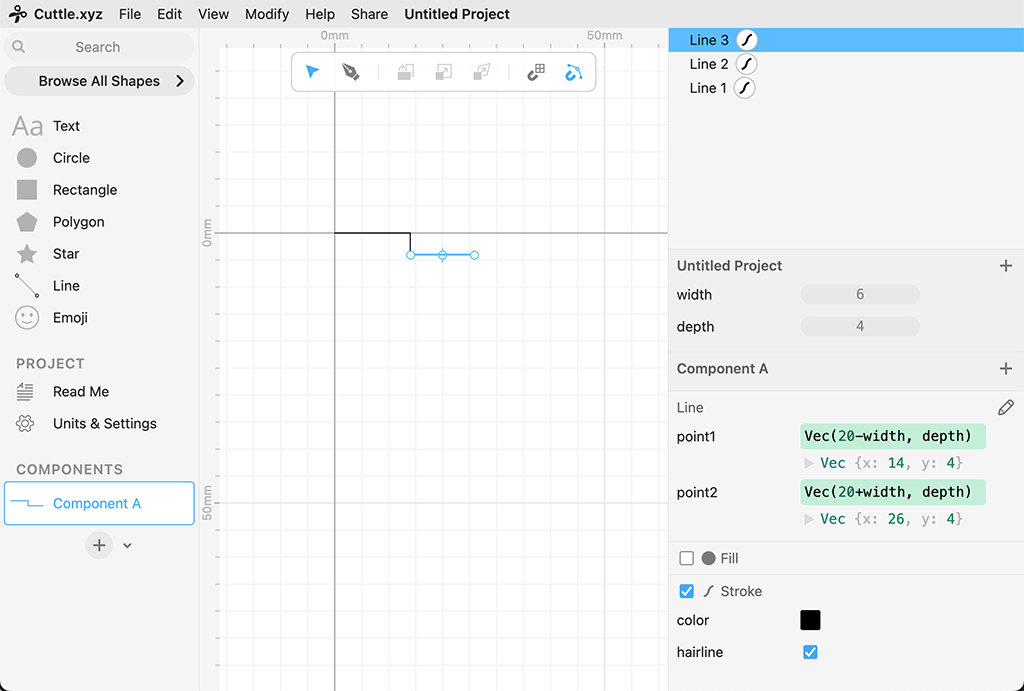Edit the point2 expression field

[x=893, y=492]
